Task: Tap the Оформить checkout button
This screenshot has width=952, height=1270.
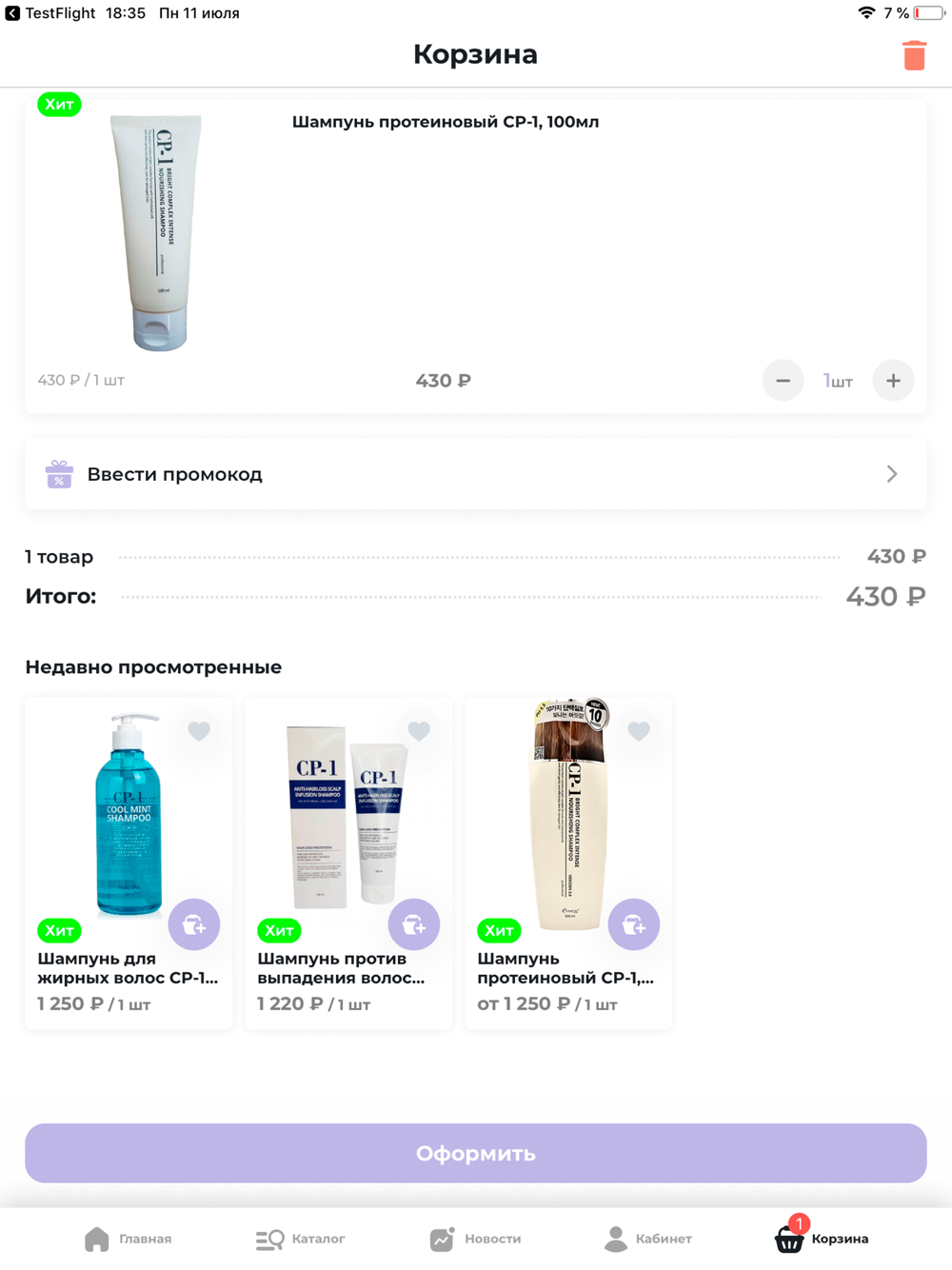Action: point(476,1153)
